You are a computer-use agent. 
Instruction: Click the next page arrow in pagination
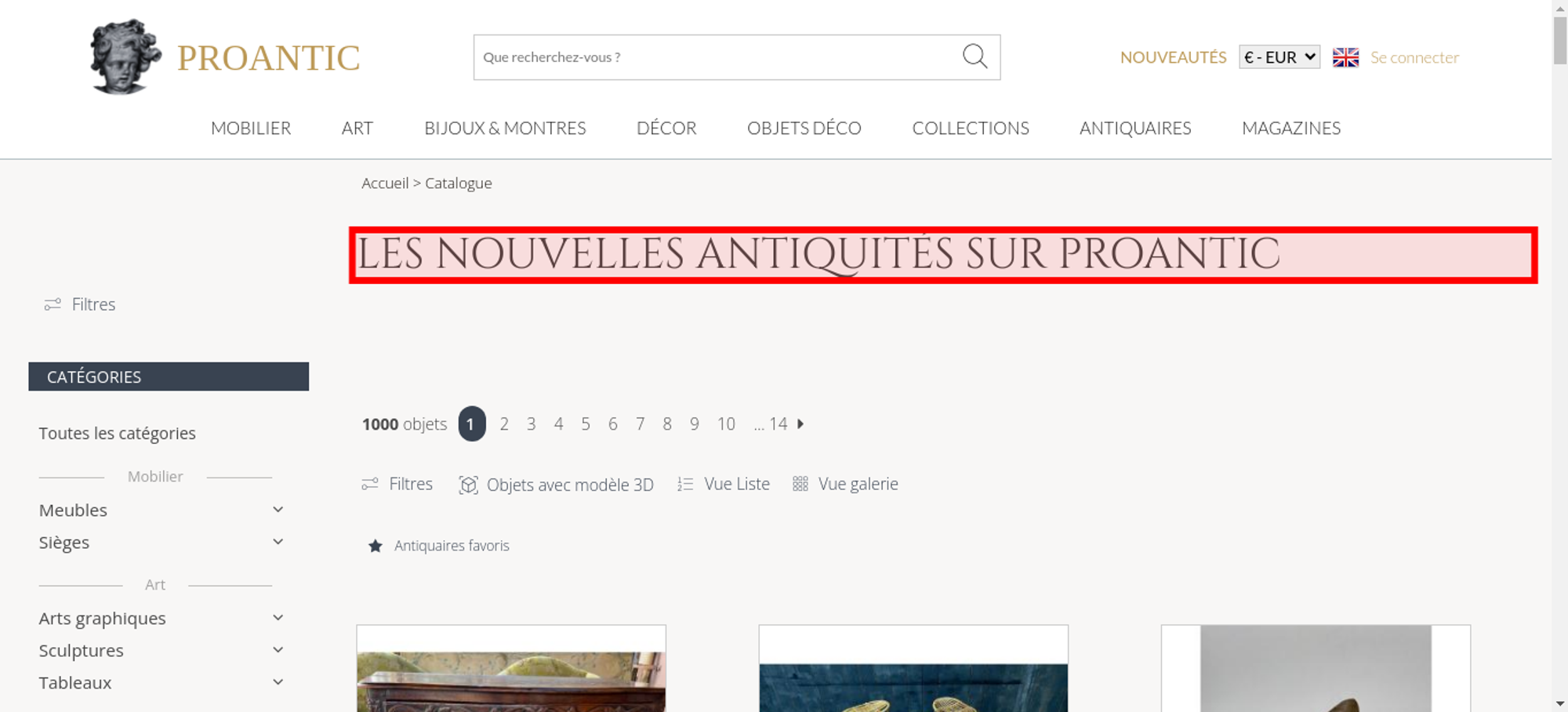tap(800, 423)
